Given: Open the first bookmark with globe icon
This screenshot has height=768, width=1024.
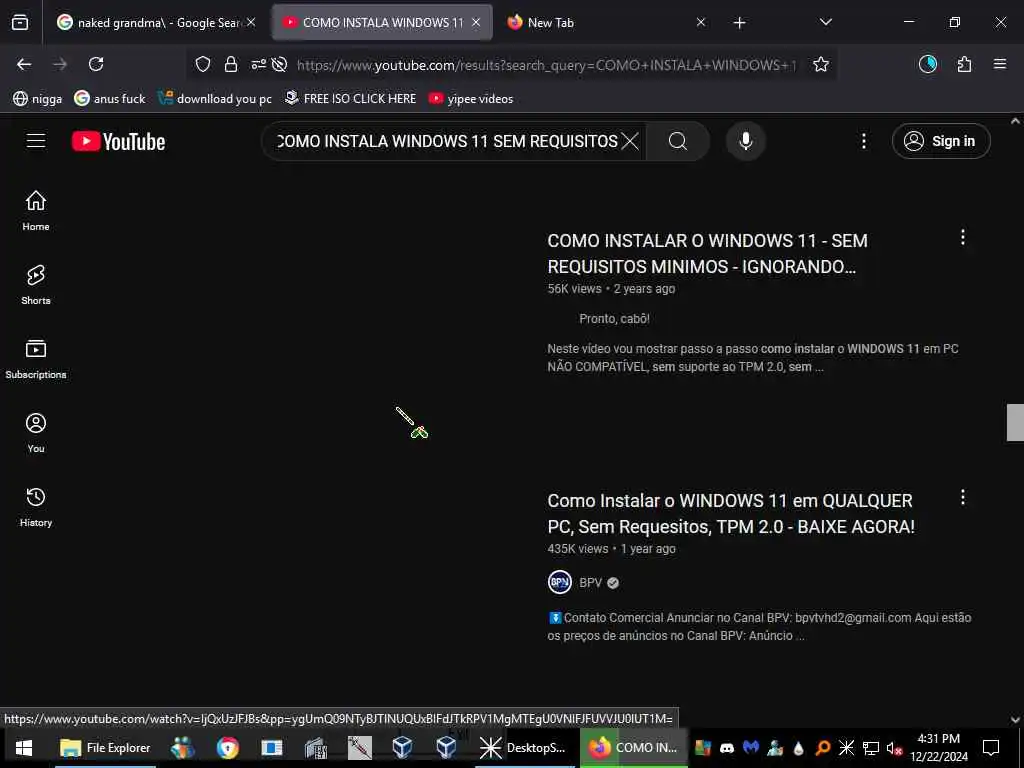Looking at the screenshot, I should 37,99.
